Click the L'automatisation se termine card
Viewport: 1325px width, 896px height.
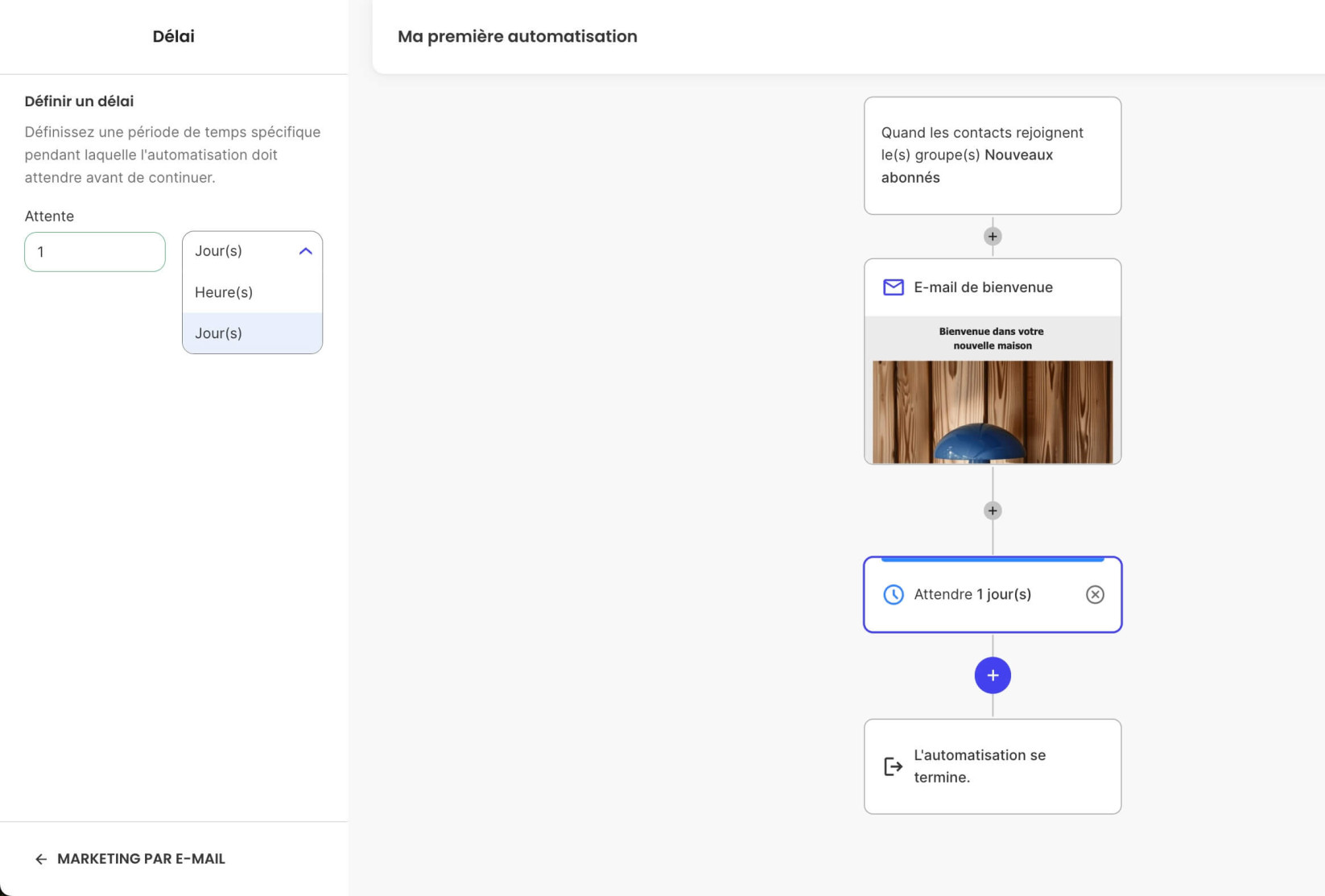click(x=993, y=766)
